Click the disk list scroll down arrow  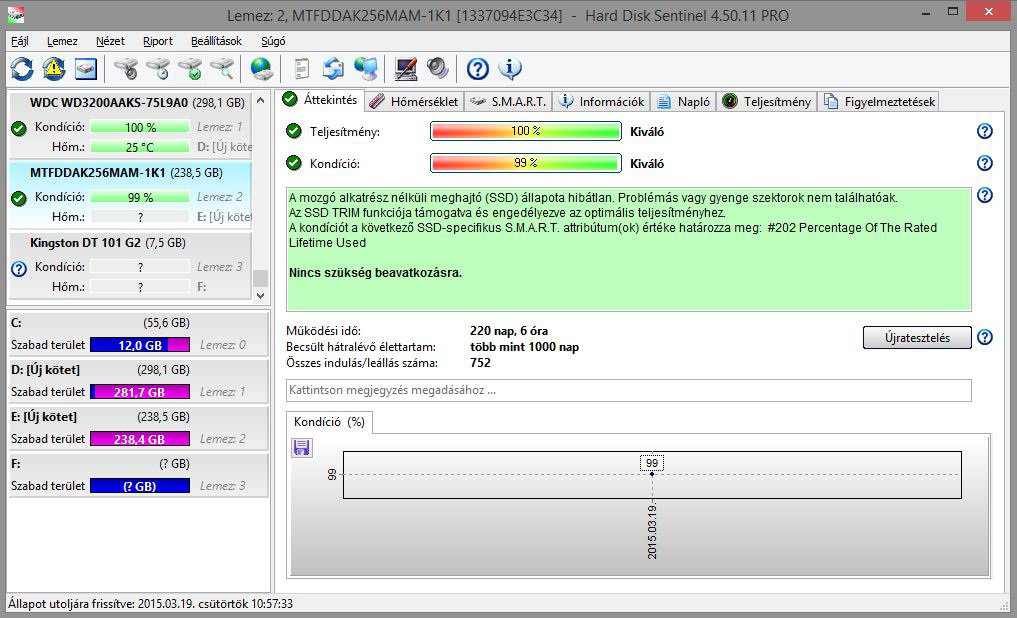click(261, 295)
